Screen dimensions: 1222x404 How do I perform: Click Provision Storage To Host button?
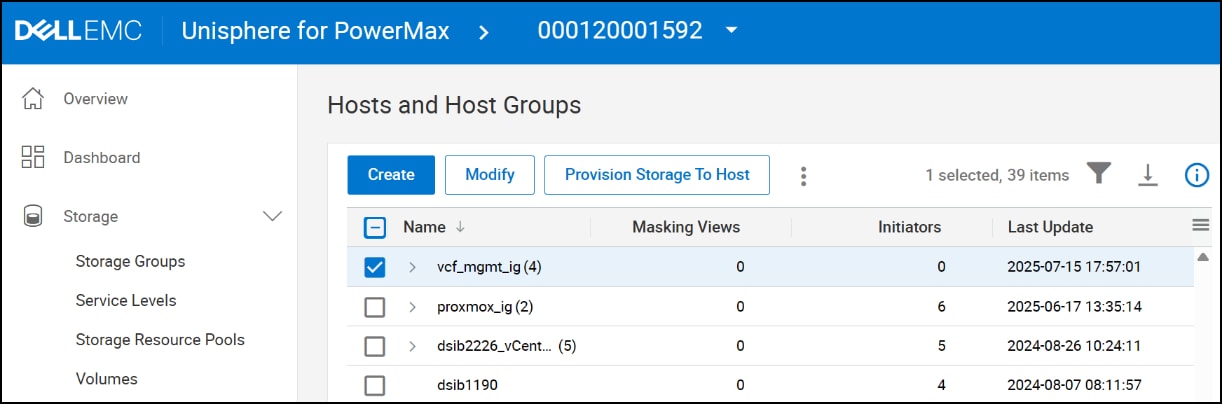tap(657, 175)
